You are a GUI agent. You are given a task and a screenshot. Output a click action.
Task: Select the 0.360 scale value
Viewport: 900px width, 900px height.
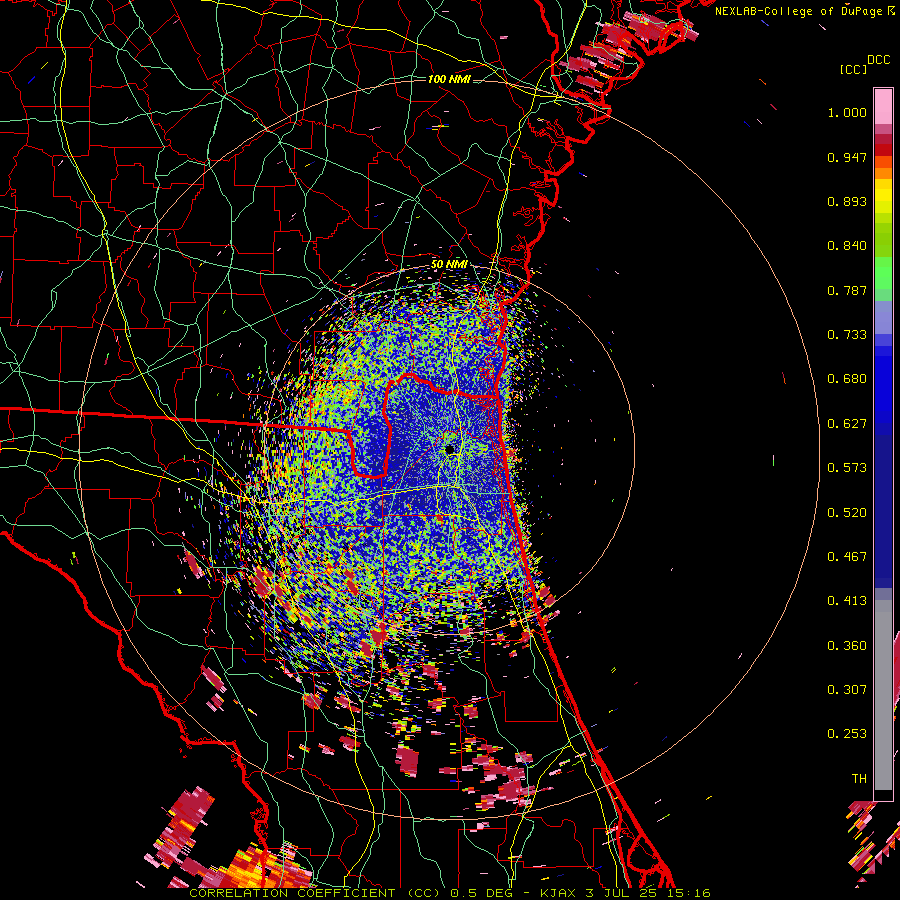point(847,646)
